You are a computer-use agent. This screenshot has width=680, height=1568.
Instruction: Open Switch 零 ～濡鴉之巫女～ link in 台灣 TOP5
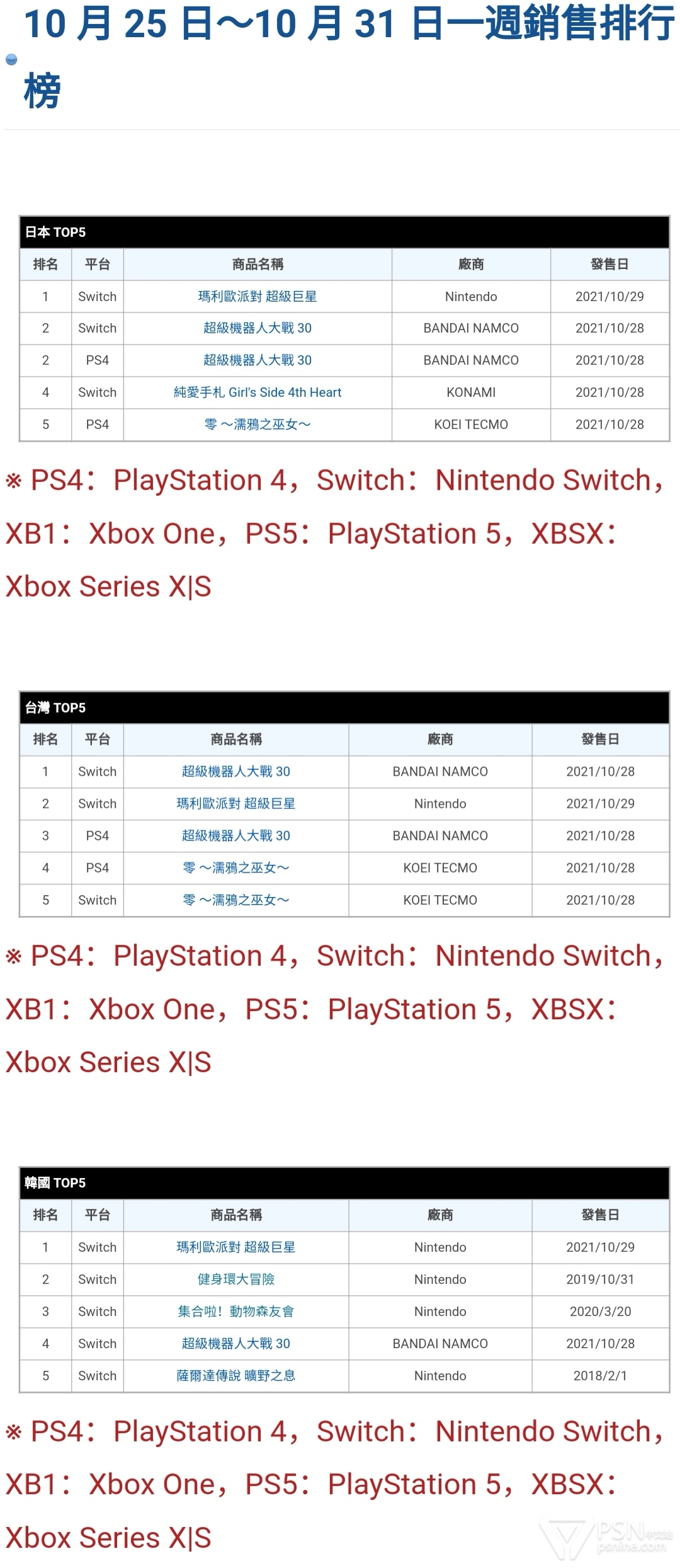(236, 900)
